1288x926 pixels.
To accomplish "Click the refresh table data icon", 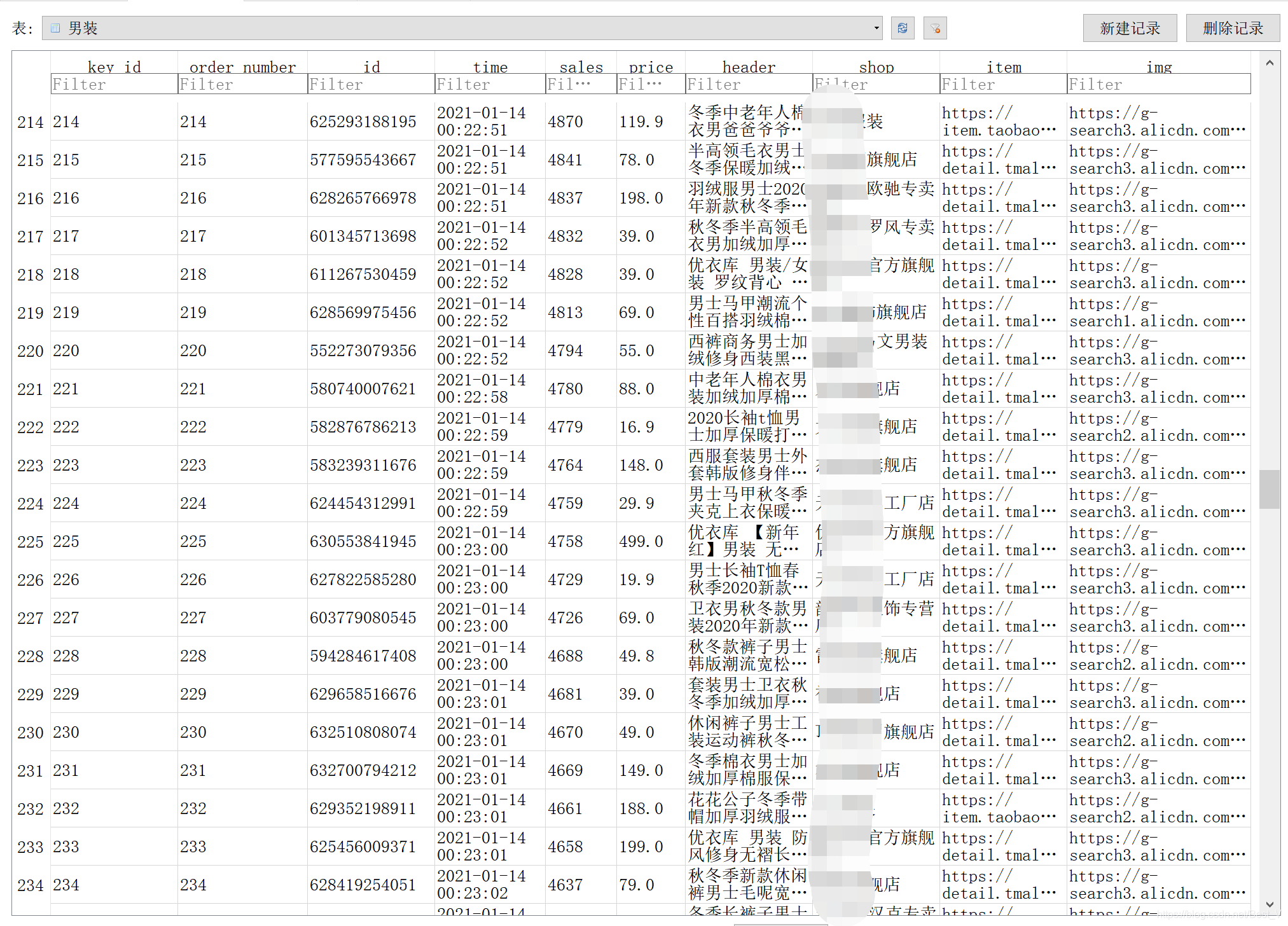I will (x=902, y=28).
